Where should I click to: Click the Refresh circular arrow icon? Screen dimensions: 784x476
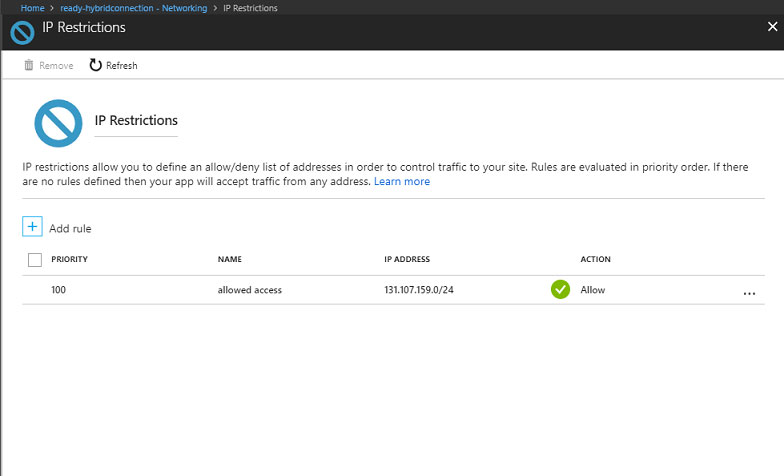[96, 65]
